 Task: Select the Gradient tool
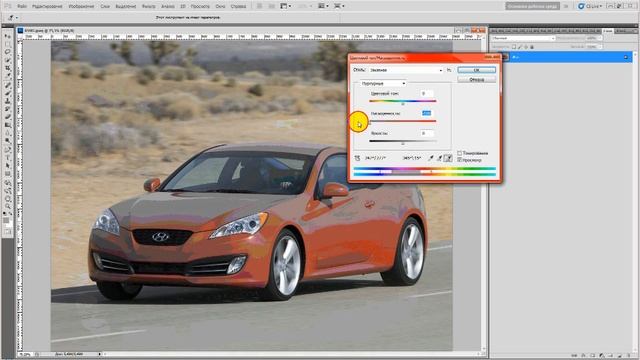point(8,125)
